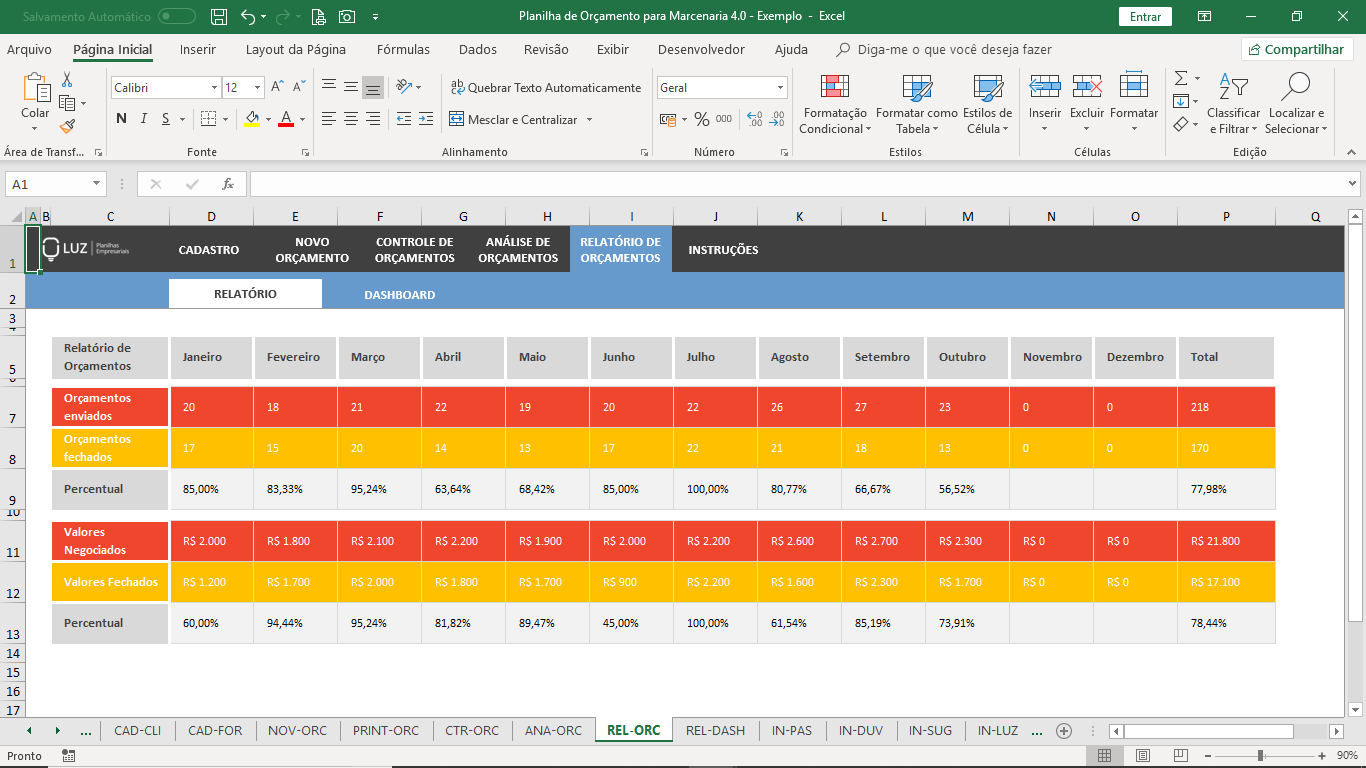
Task: Toggle the Salvamento Automático switch
Action: (x=177, y=16)
